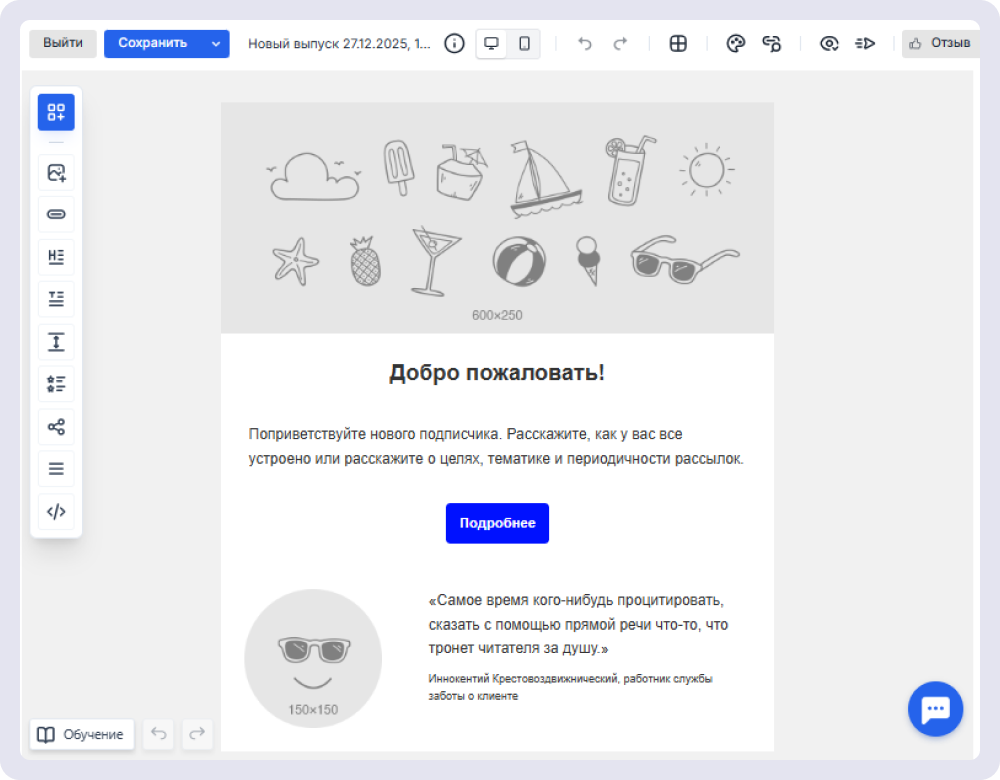The width and height of the screenshot is (1000, 780).
Task: Open email preview with eye icon
Action: tap(828, 43)
